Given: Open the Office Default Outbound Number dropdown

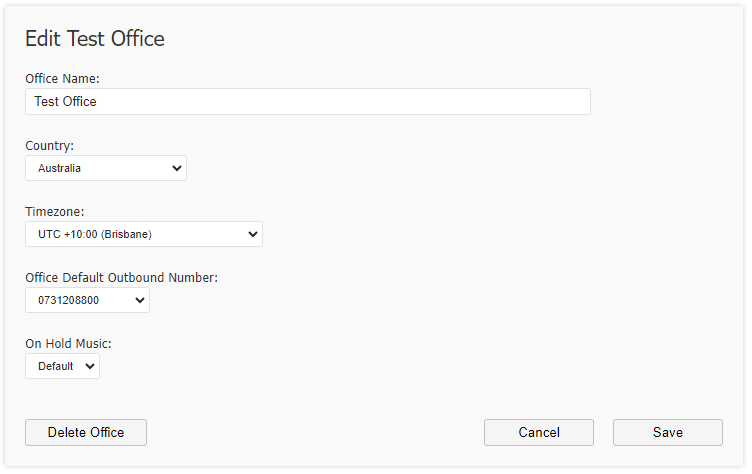Looking at the screenshot, I should coord(87,300).
